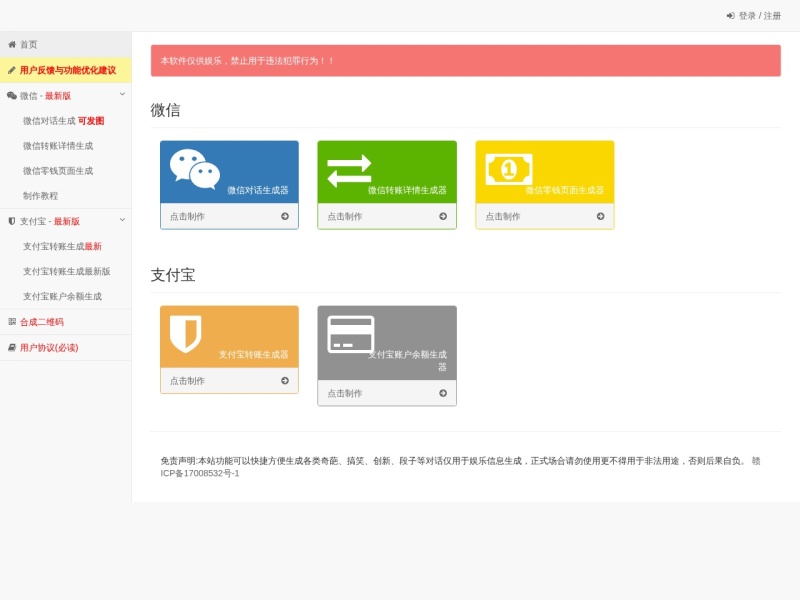Click the book icon beside 用户协议

point(12,347)
